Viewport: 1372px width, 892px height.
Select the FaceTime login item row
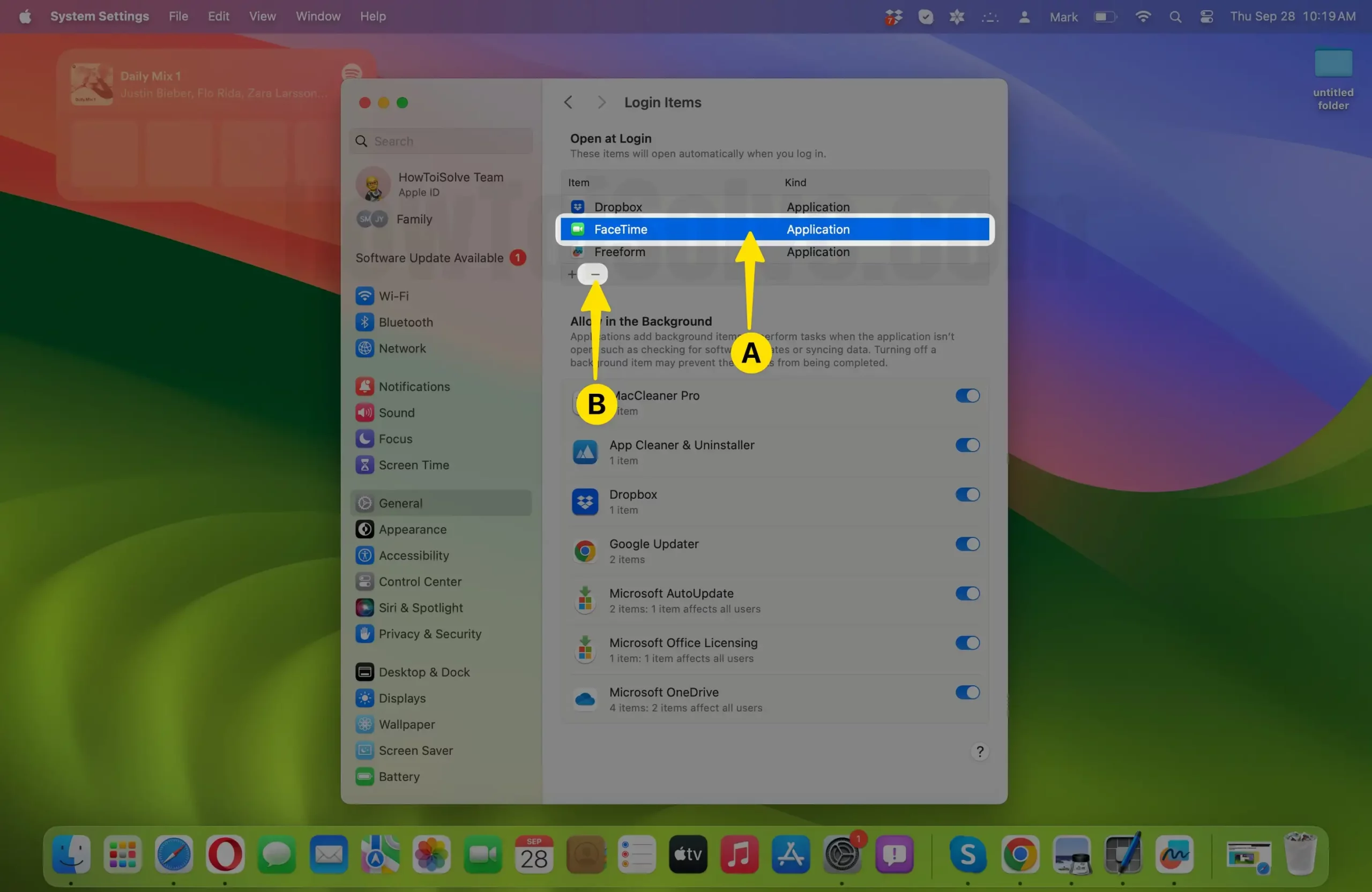click(x=776, y=229)
